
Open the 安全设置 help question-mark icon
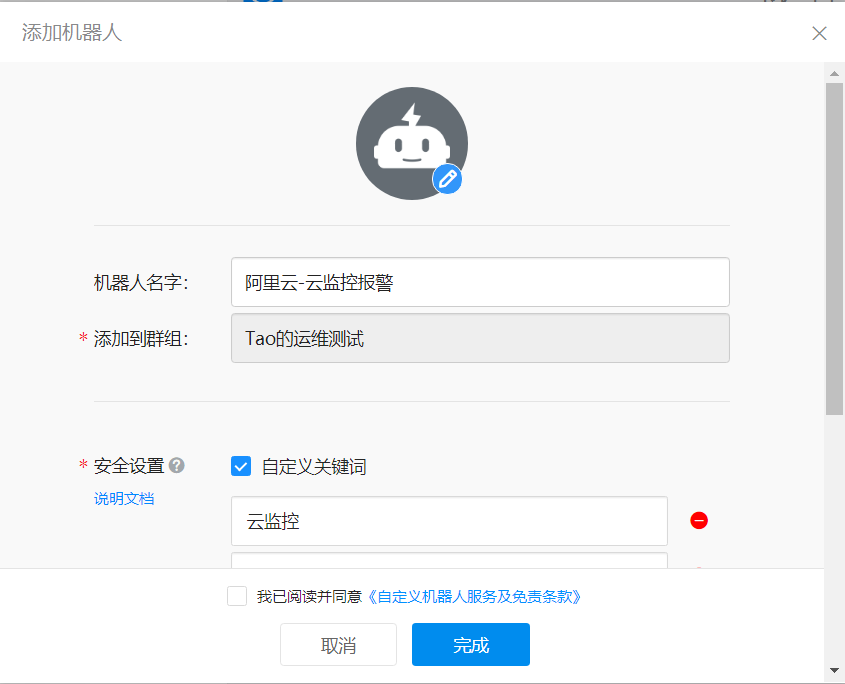[x=177, y=465]
